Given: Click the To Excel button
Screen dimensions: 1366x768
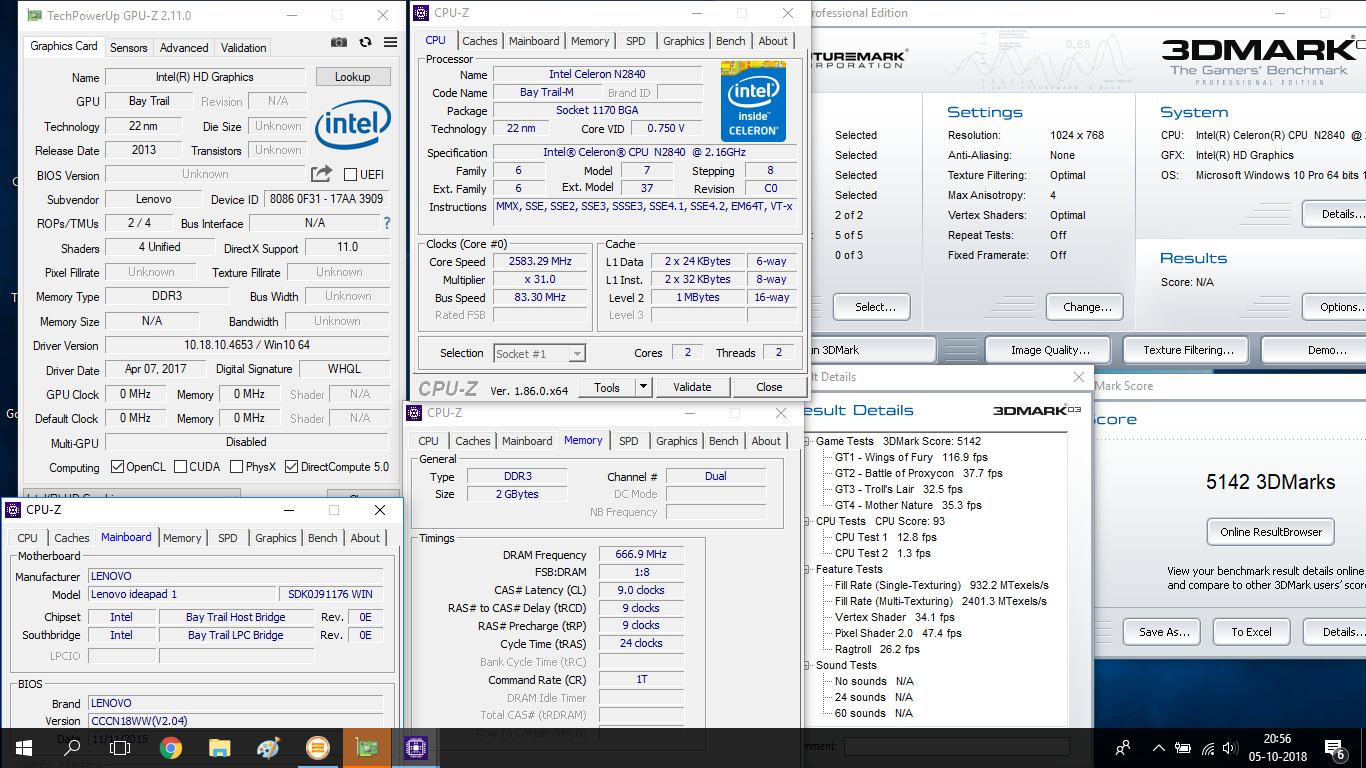Looking at the screenshot, I should click(1251, 632).
